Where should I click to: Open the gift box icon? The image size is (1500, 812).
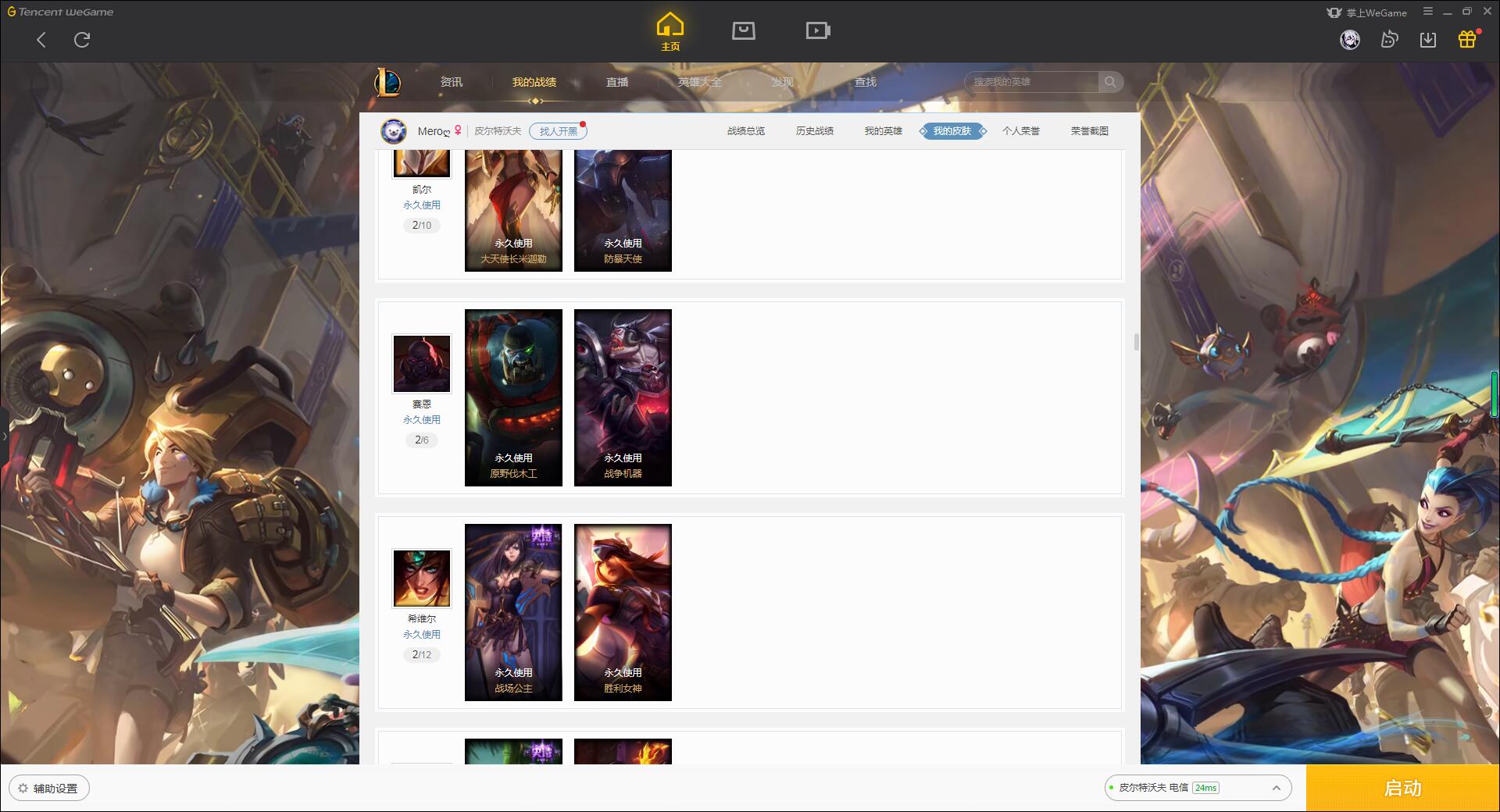[x=1467, y=39]
